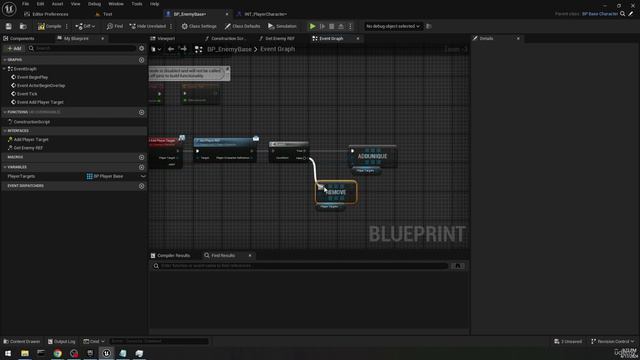Open Class Settings

click(x=199, y=26)
